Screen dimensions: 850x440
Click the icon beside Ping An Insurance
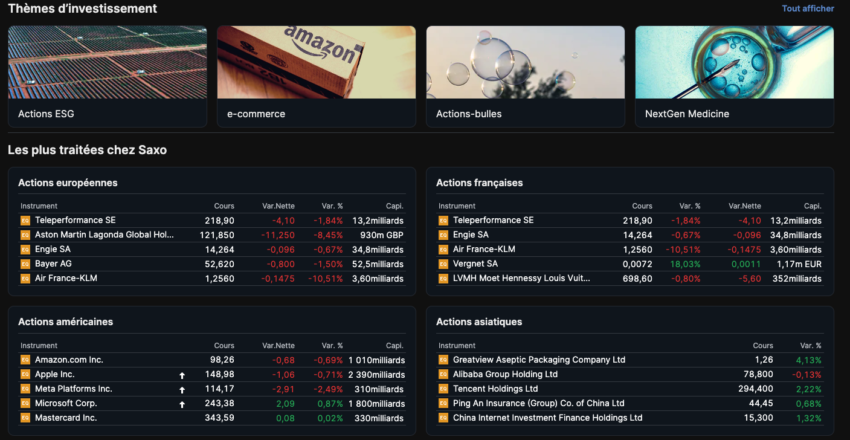[443, 404]
